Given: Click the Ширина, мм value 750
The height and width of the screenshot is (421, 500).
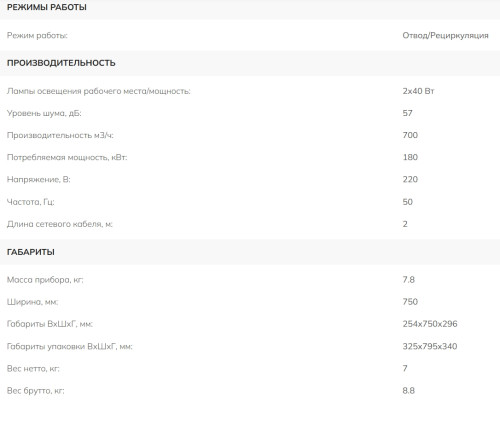Looking at the screenshot, I should pyautogui.click(x=410, y=302).
